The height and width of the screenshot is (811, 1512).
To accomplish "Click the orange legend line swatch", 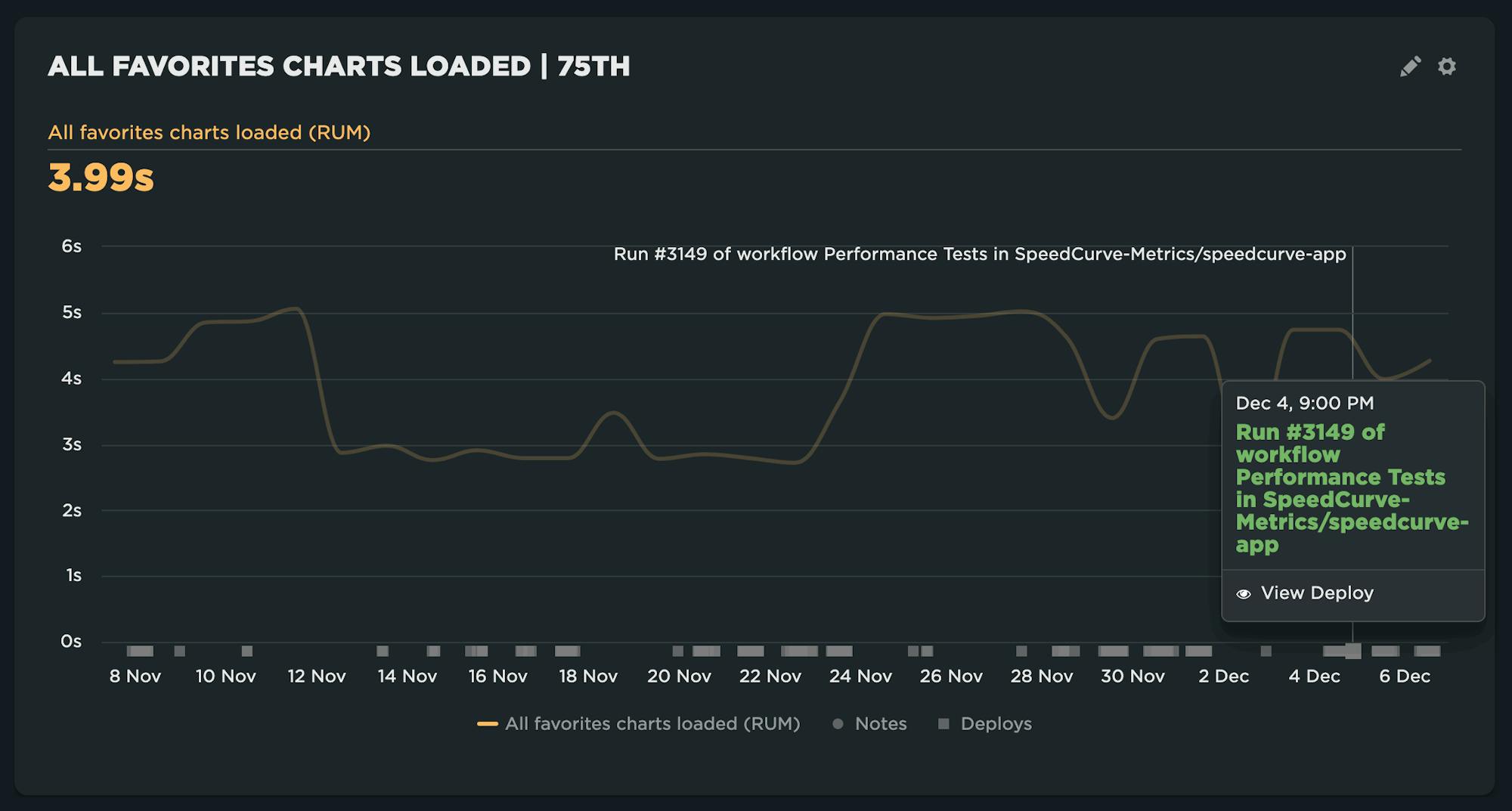I will (x=488, y=724).
